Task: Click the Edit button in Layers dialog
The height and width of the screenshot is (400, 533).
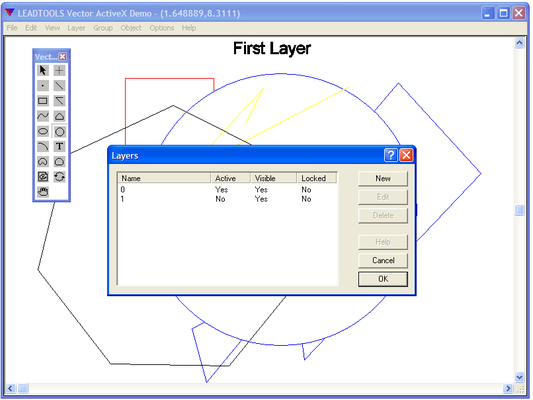Action: pos(383,197)
